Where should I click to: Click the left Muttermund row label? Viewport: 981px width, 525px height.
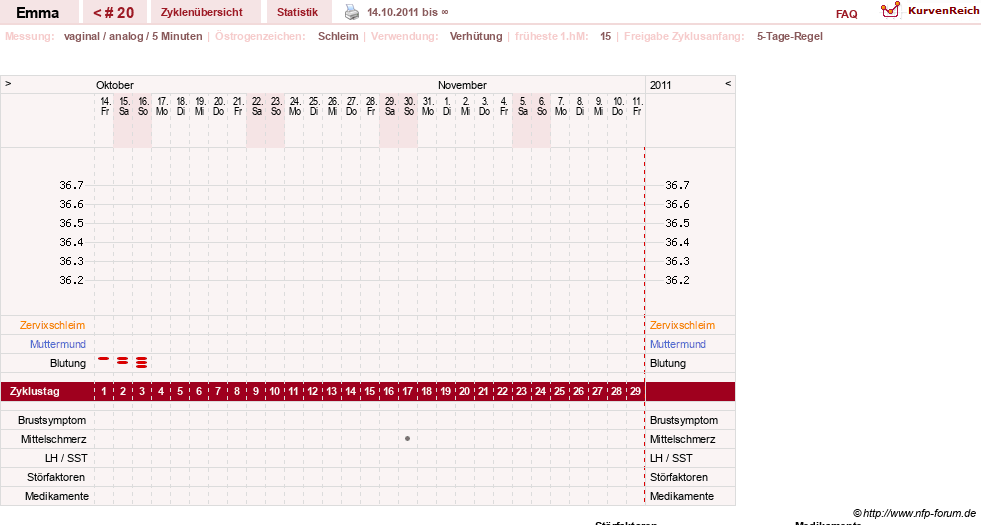point(58,344)
